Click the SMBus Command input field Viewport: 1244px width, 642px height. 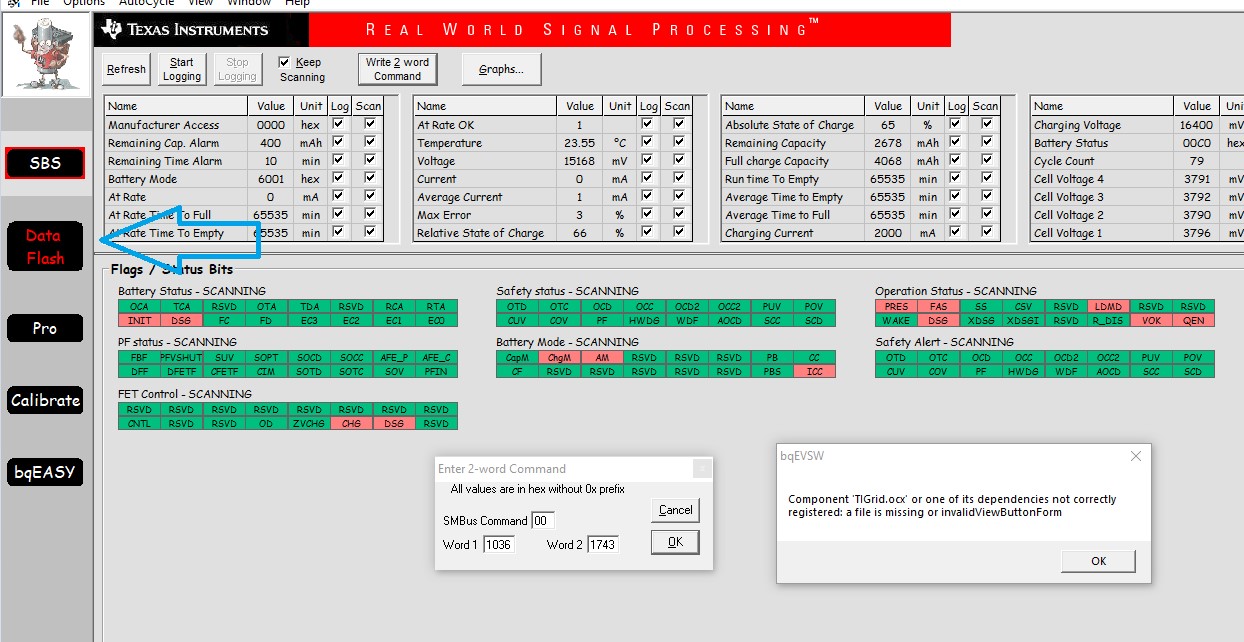tap(542, 520)
